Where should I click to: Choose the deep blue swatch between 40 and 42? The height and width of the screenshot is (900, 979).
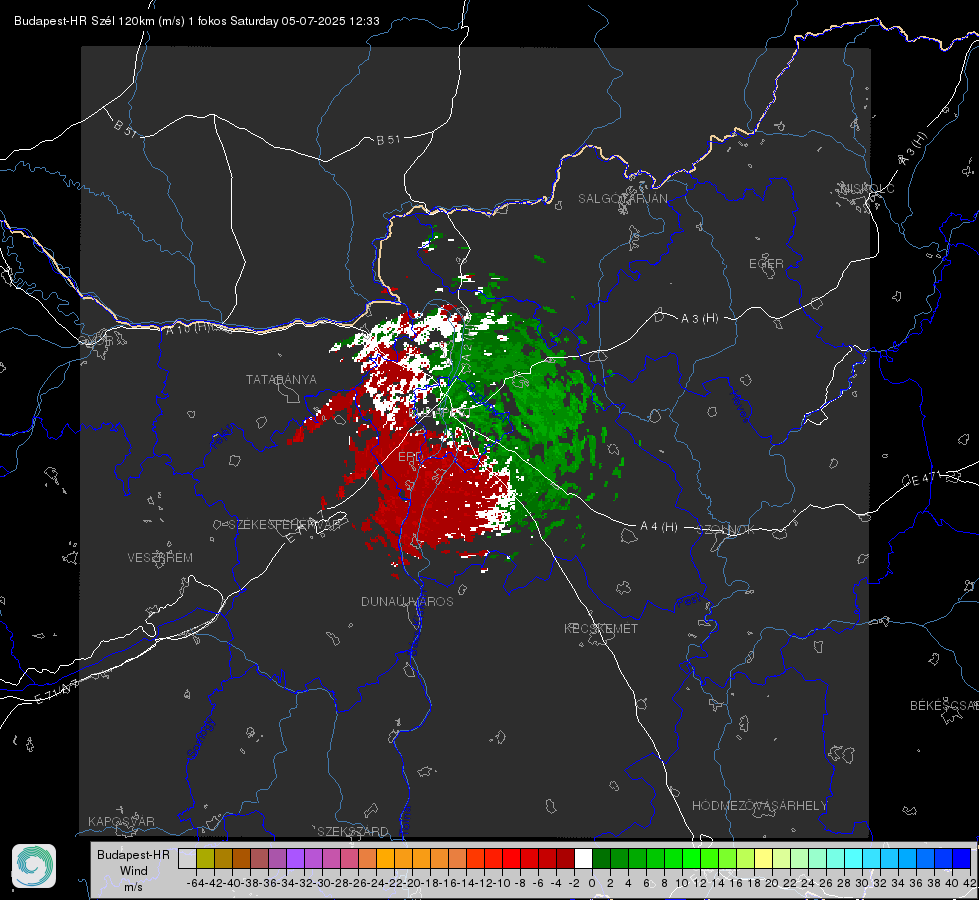962,858
